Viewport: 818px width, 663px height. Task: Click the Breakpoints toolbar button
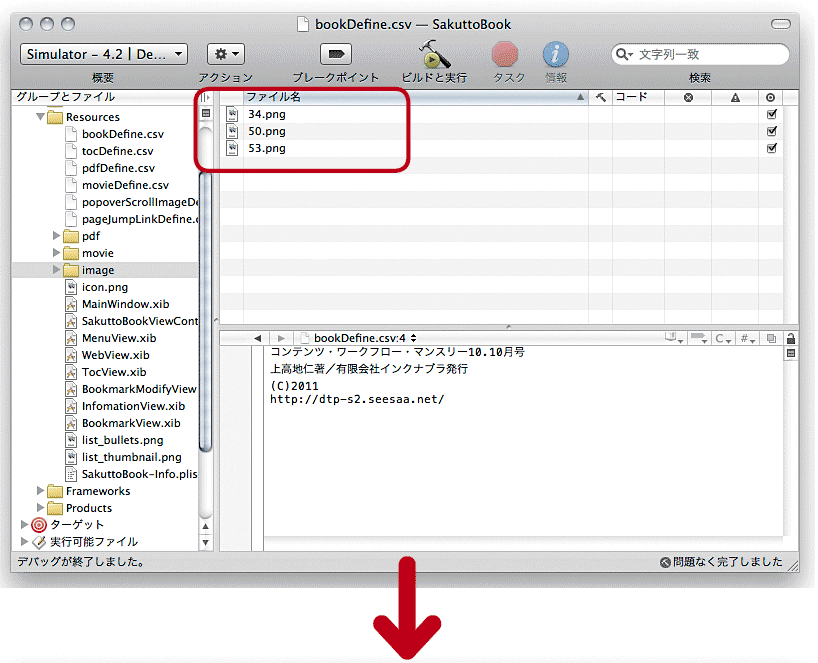[x=336, y=54]
